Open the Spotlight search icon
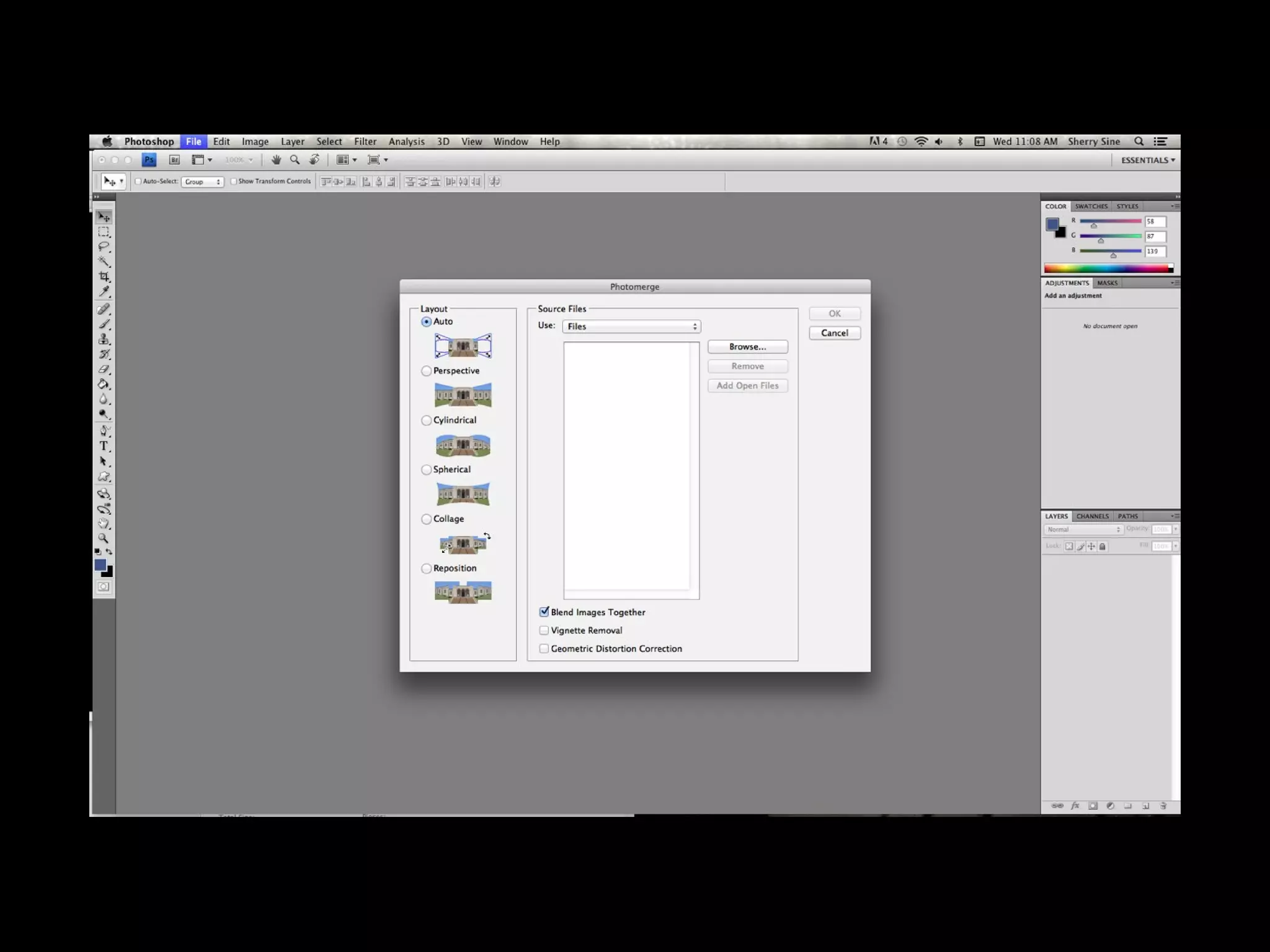1270x952 pixels. coord(1139,141)
